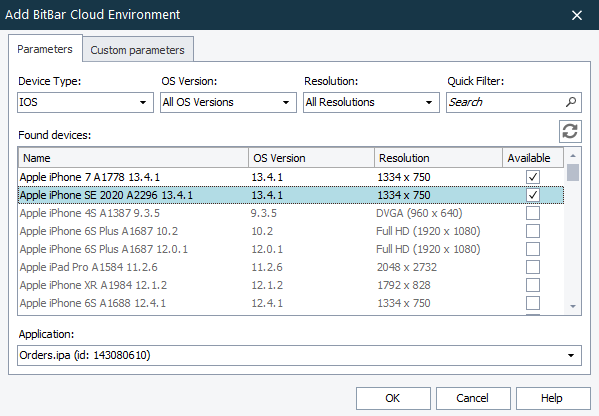
Task: Click the magnifier icon in Quick Filter
Action: 571,102
